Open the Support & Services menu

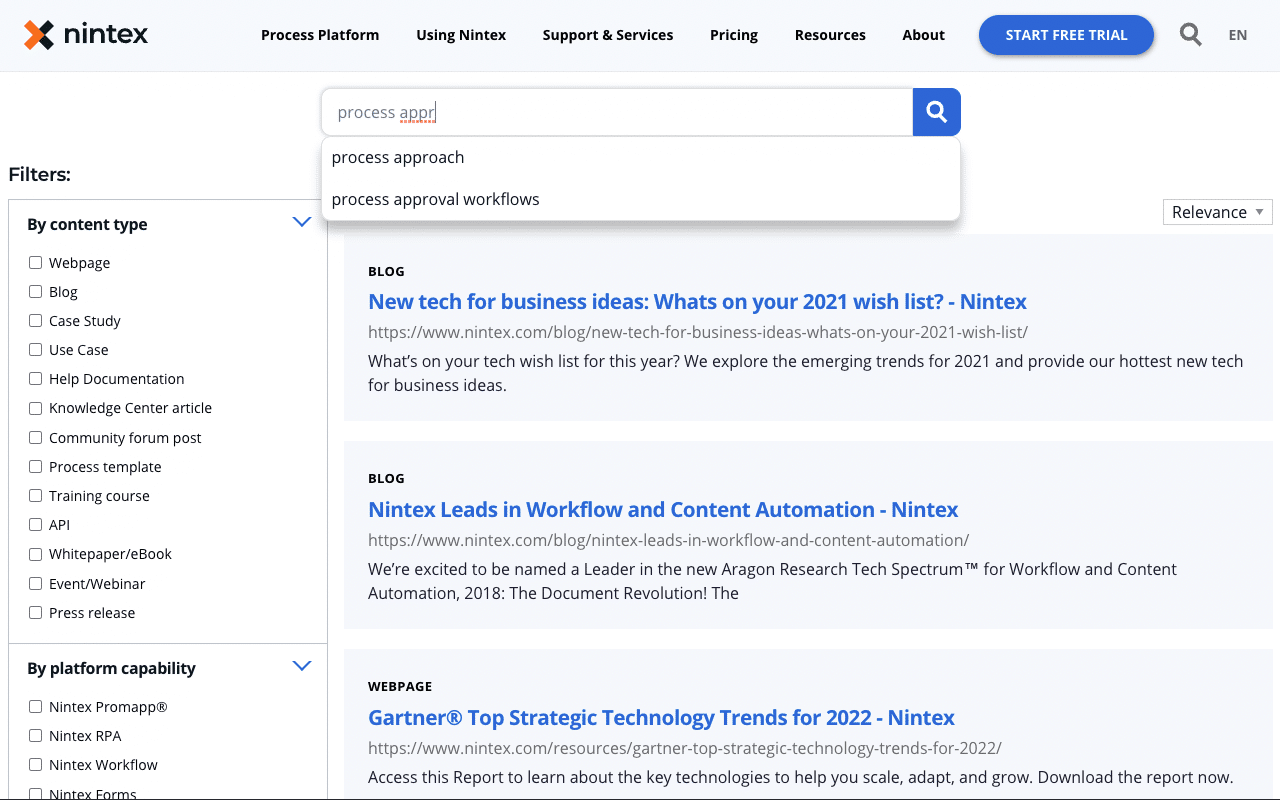608,35
